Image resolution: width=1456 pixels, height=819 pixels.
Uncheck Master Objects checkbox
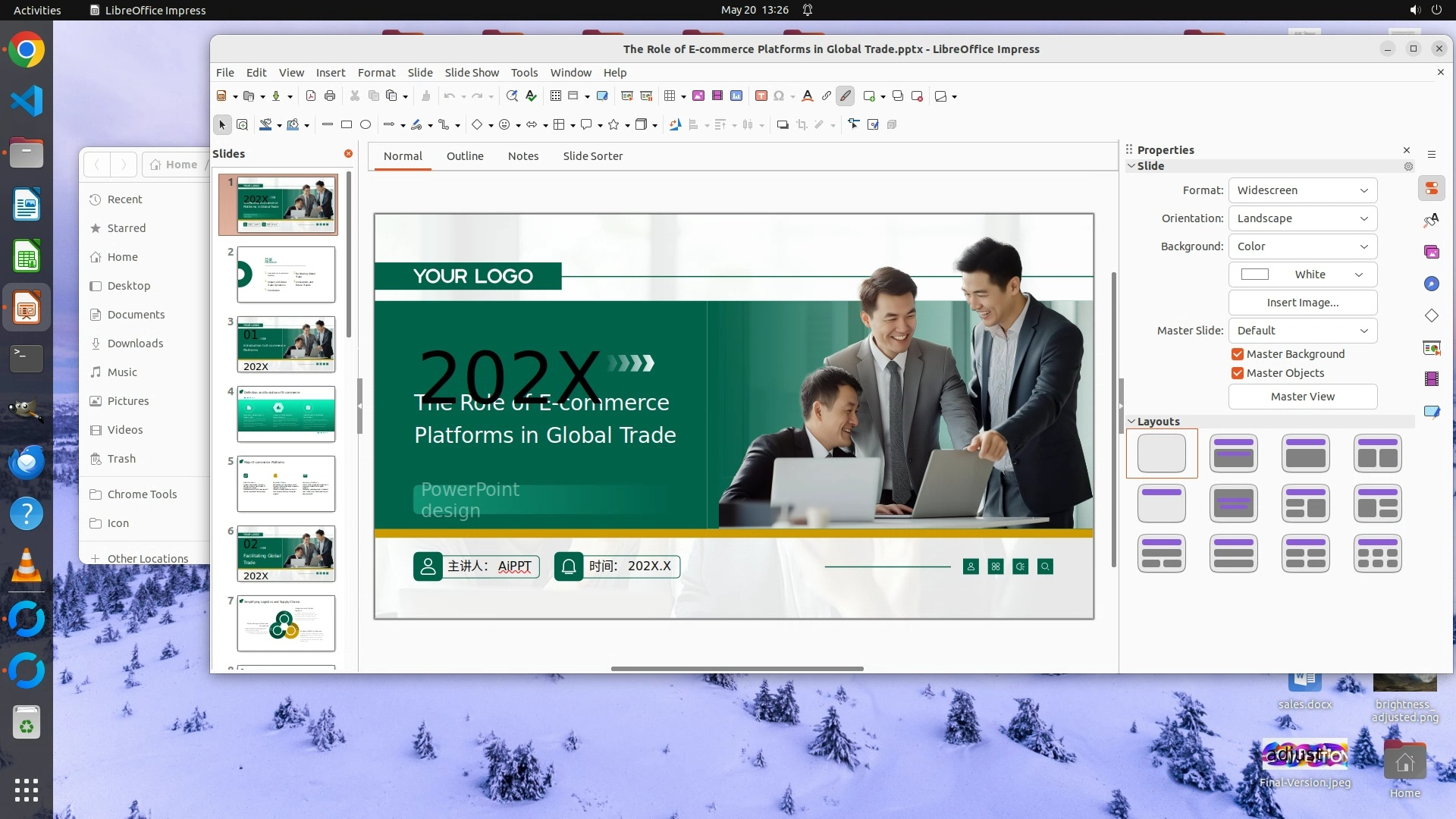click(1238, 373)
